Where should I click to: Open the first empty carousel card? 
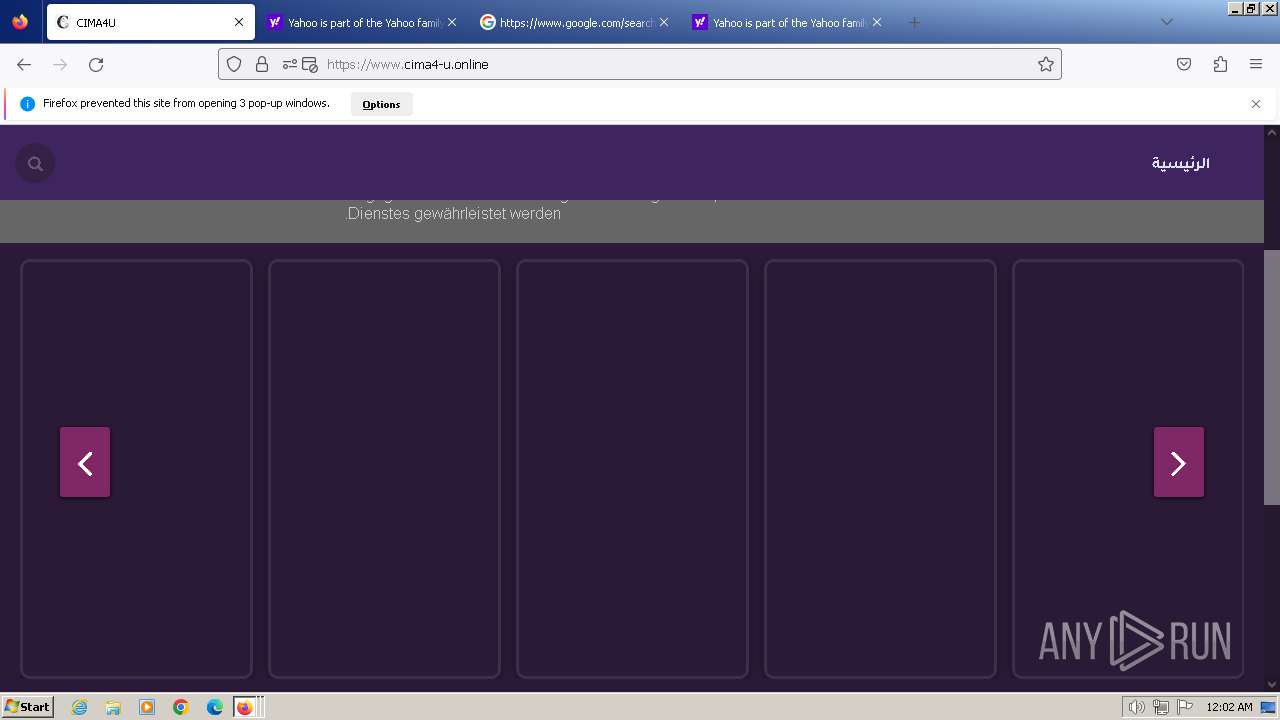tap(137, 469)
